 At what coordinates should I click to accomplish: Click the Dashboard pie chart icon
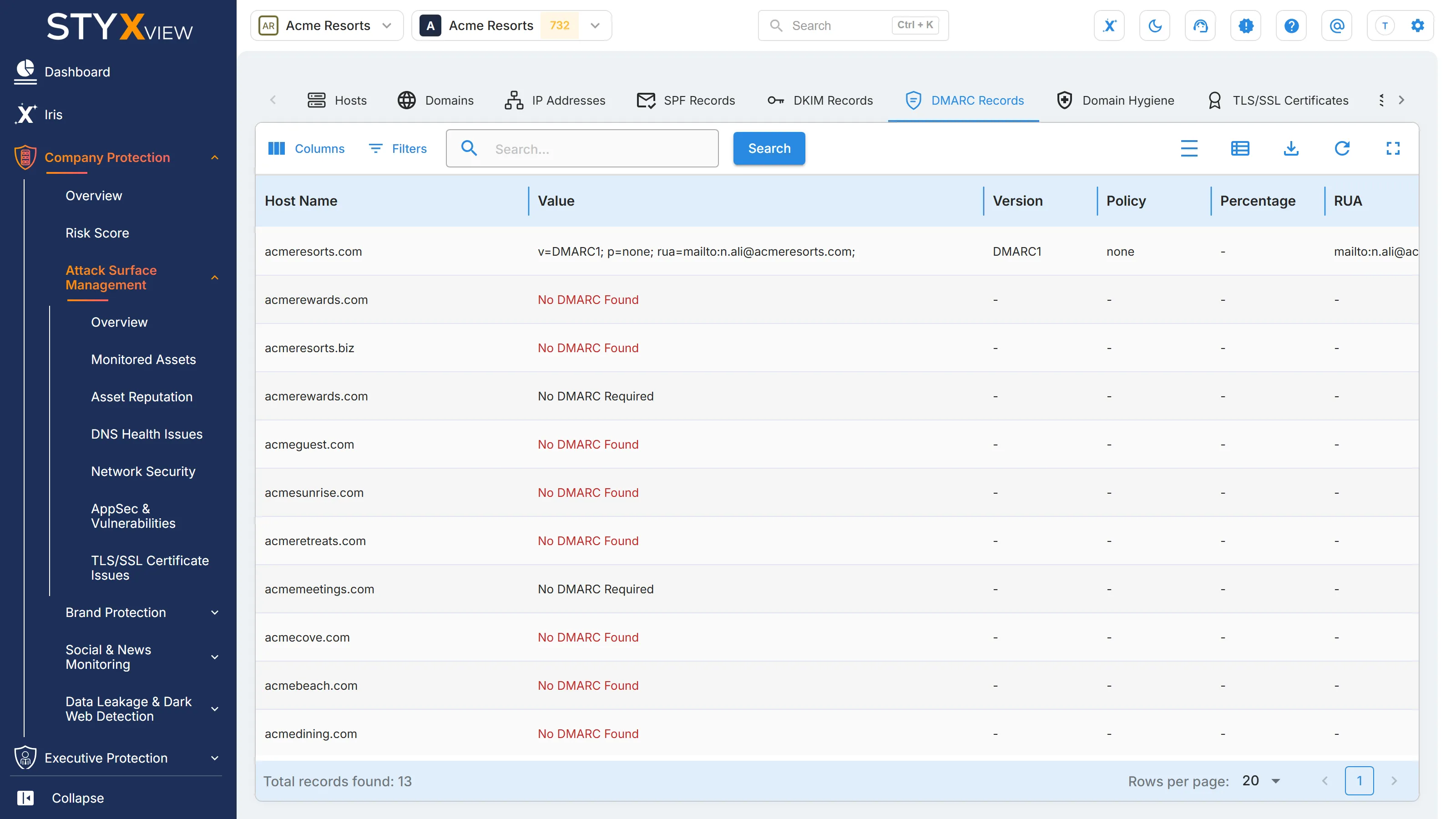point(25,72)
